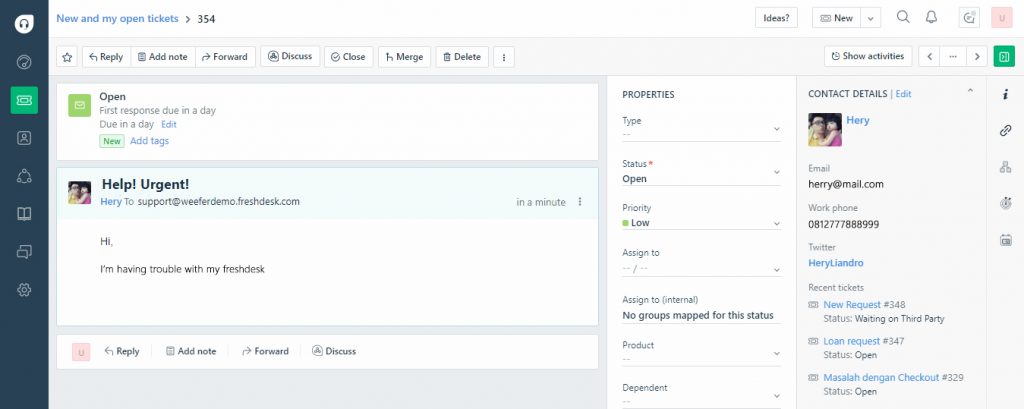This screenshot has height=409, width=1024.
Task: Click the New ticket button
Action: click(837, 18)
